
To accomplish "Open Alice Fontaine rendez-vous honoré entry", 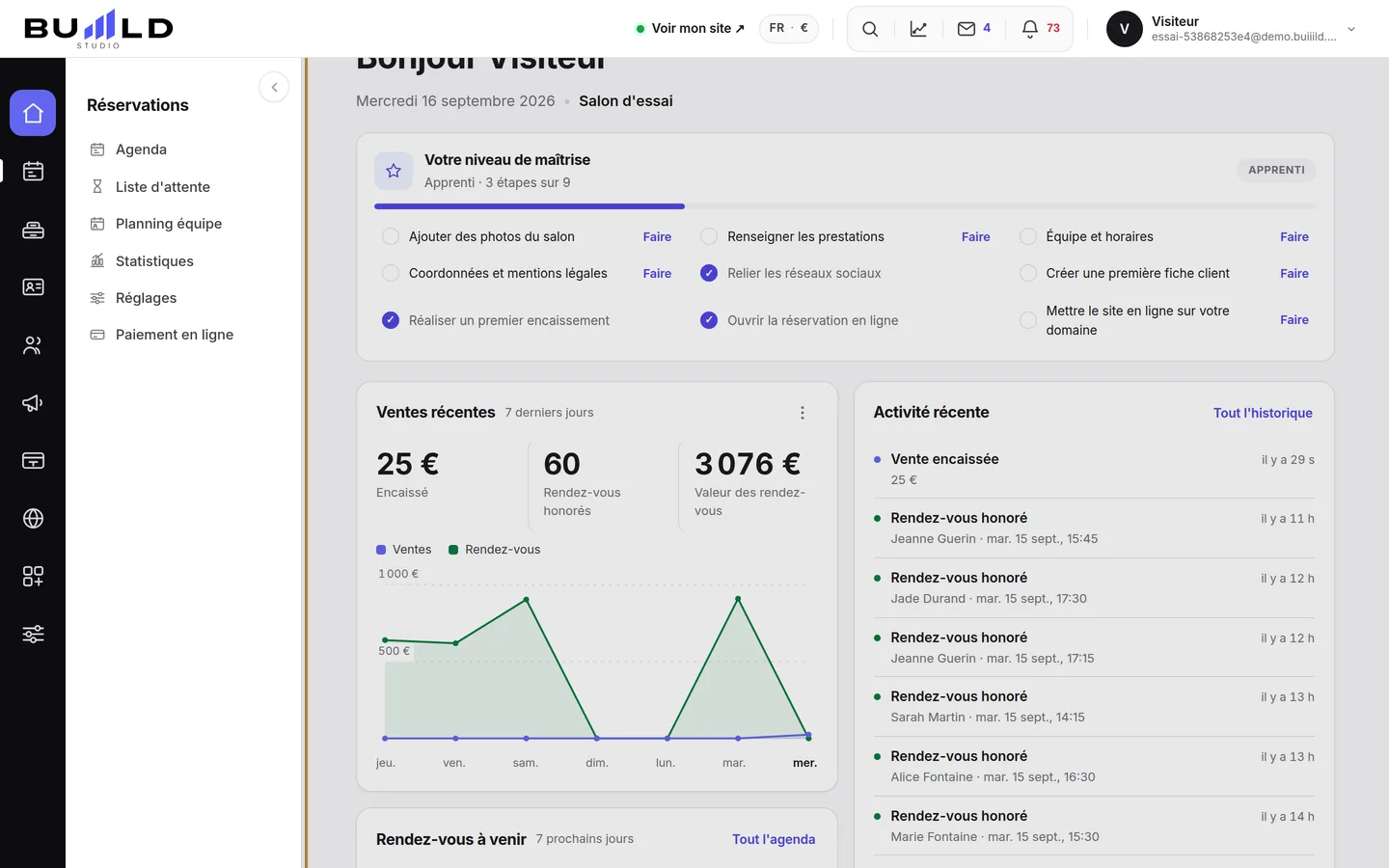I will click(1094, 766).
